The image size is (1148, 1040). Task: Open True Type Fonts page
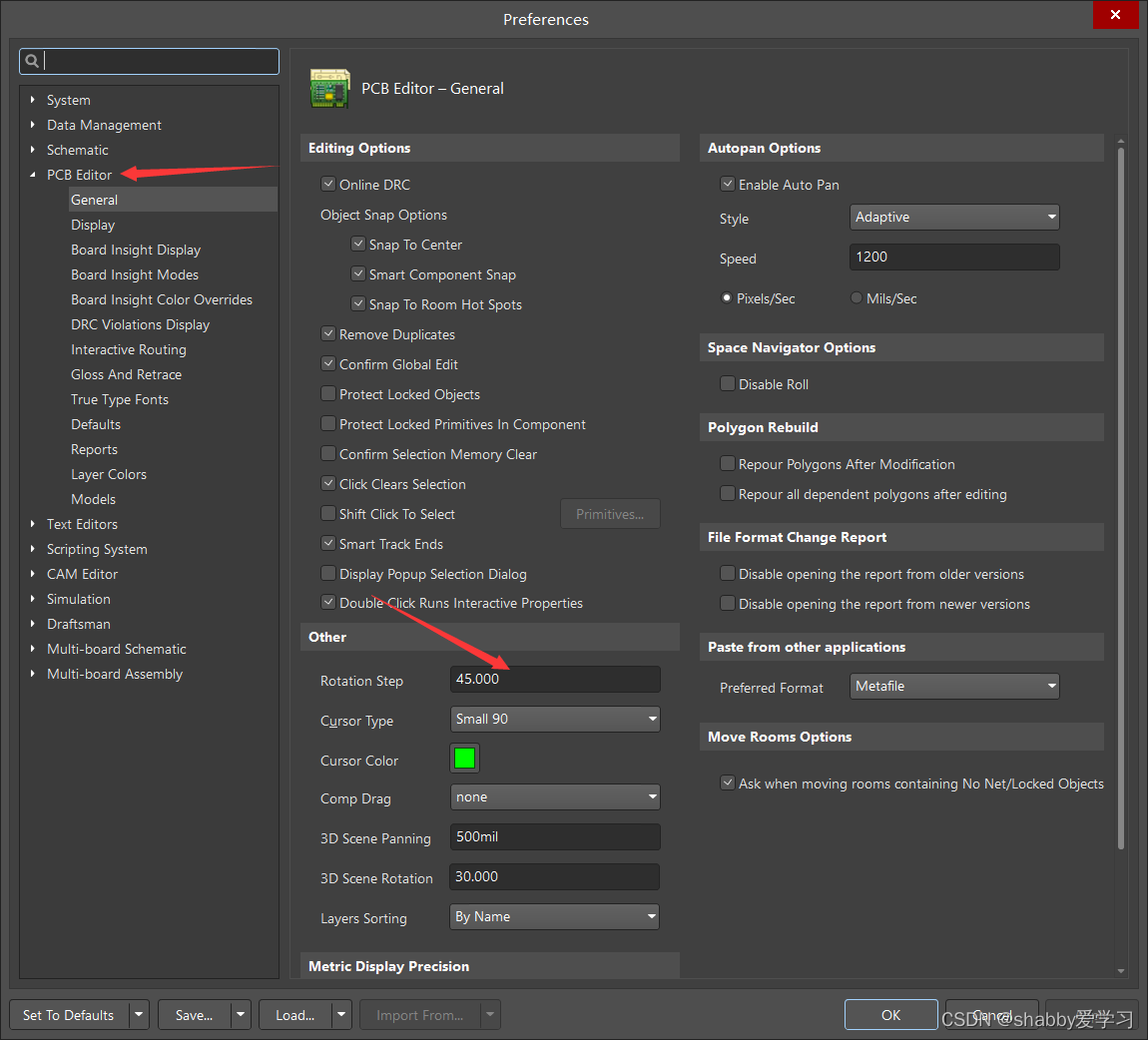(120, 399)
